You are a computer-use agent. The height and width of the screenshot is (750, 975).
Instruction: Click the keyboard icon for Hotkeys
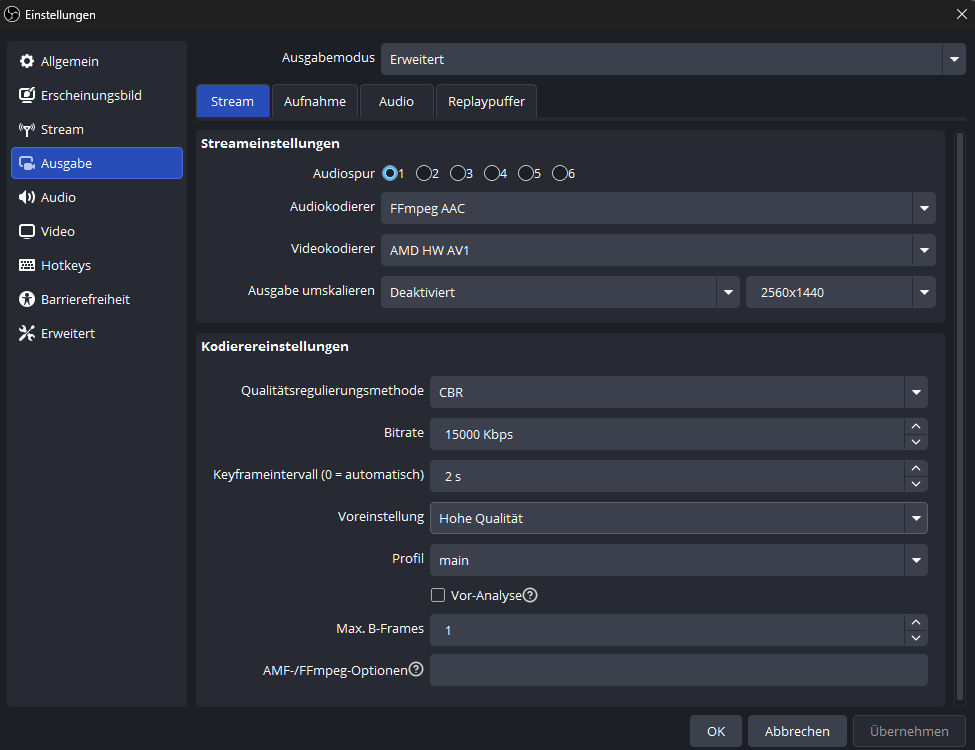tap(27, 266)
